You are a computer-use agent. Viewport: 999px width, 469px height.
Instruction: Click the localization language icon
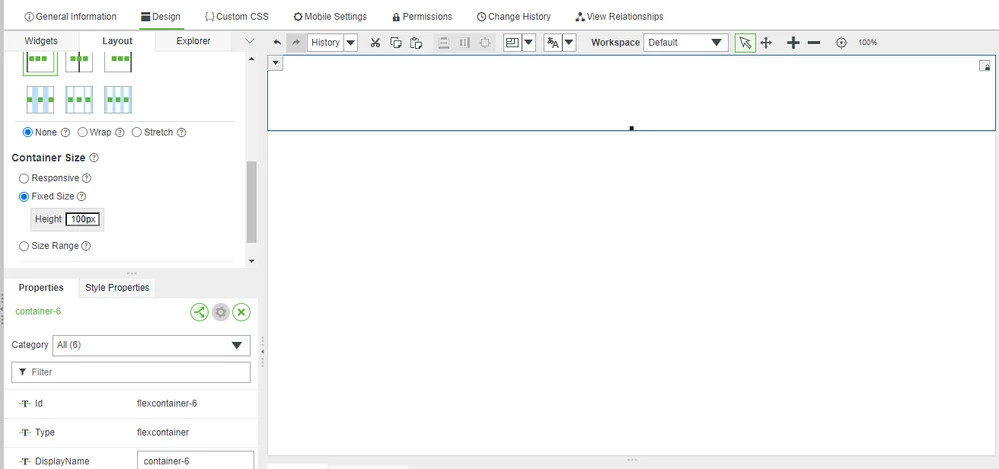(553, 43)
